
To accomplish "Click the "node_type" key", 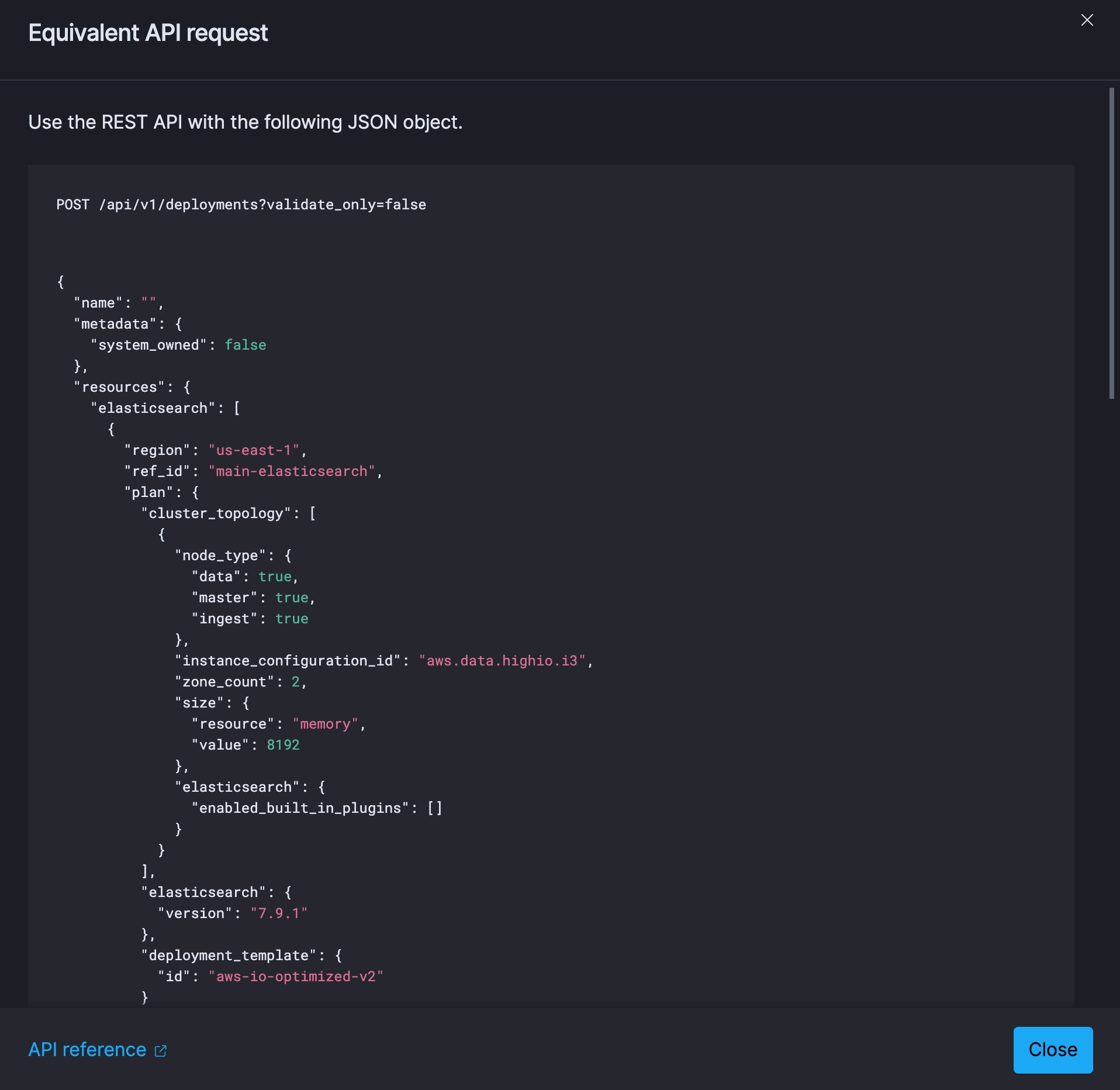I will (220, 556).
